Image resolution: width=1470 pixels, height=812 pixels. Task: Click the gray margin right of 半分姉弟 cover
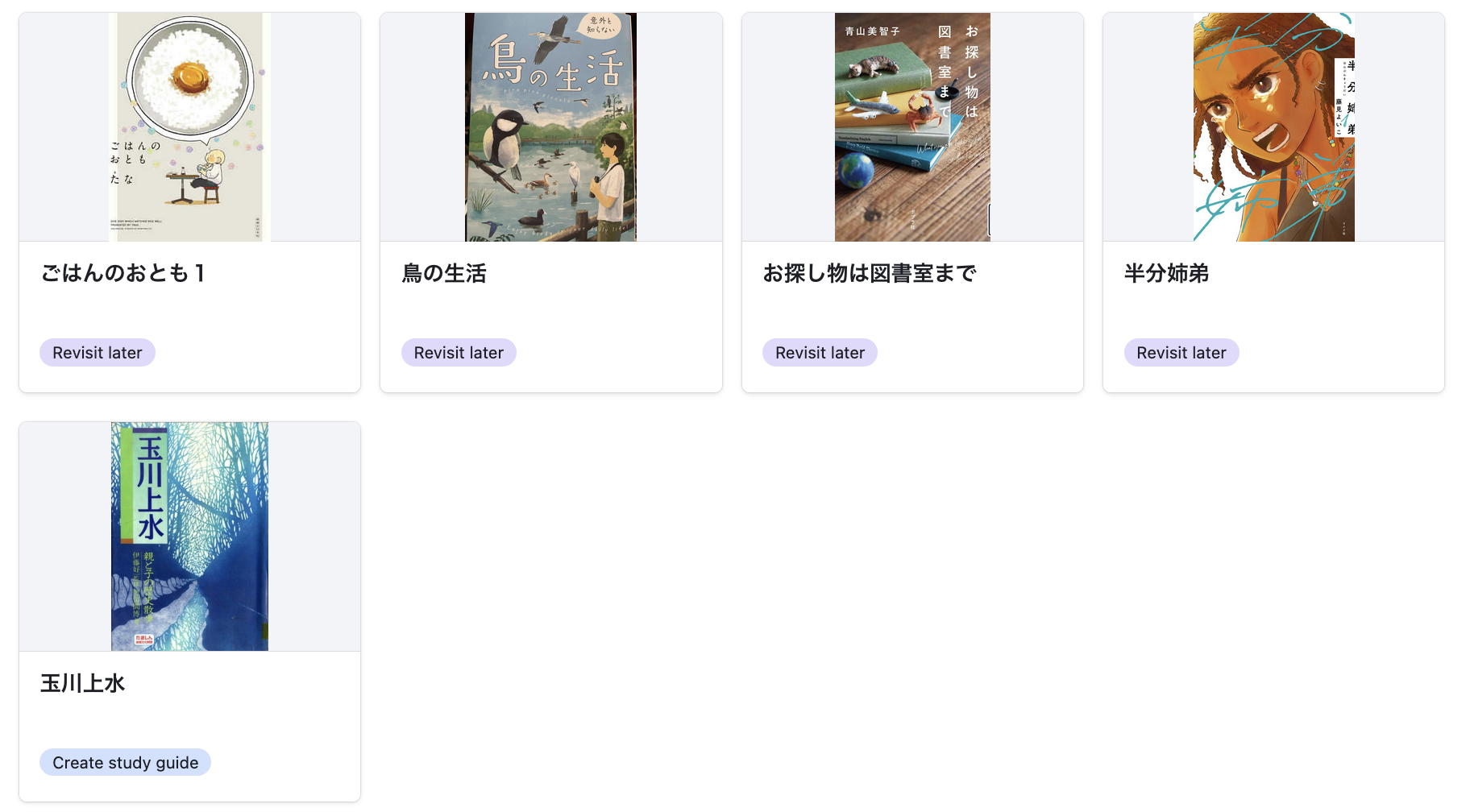tap(1399, 127)
